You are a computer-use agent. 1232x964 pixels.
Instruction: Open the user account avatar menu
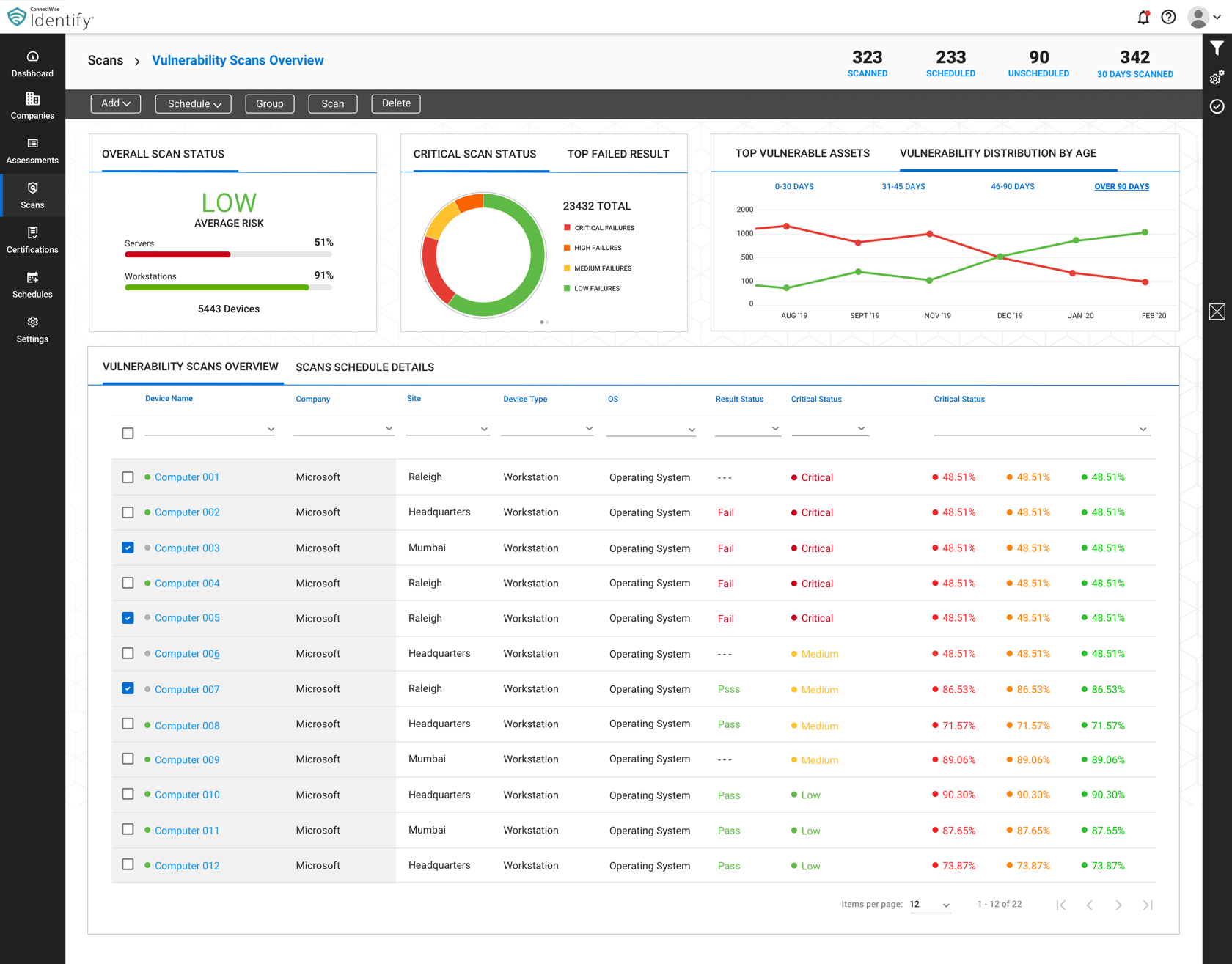[1205, 17]
